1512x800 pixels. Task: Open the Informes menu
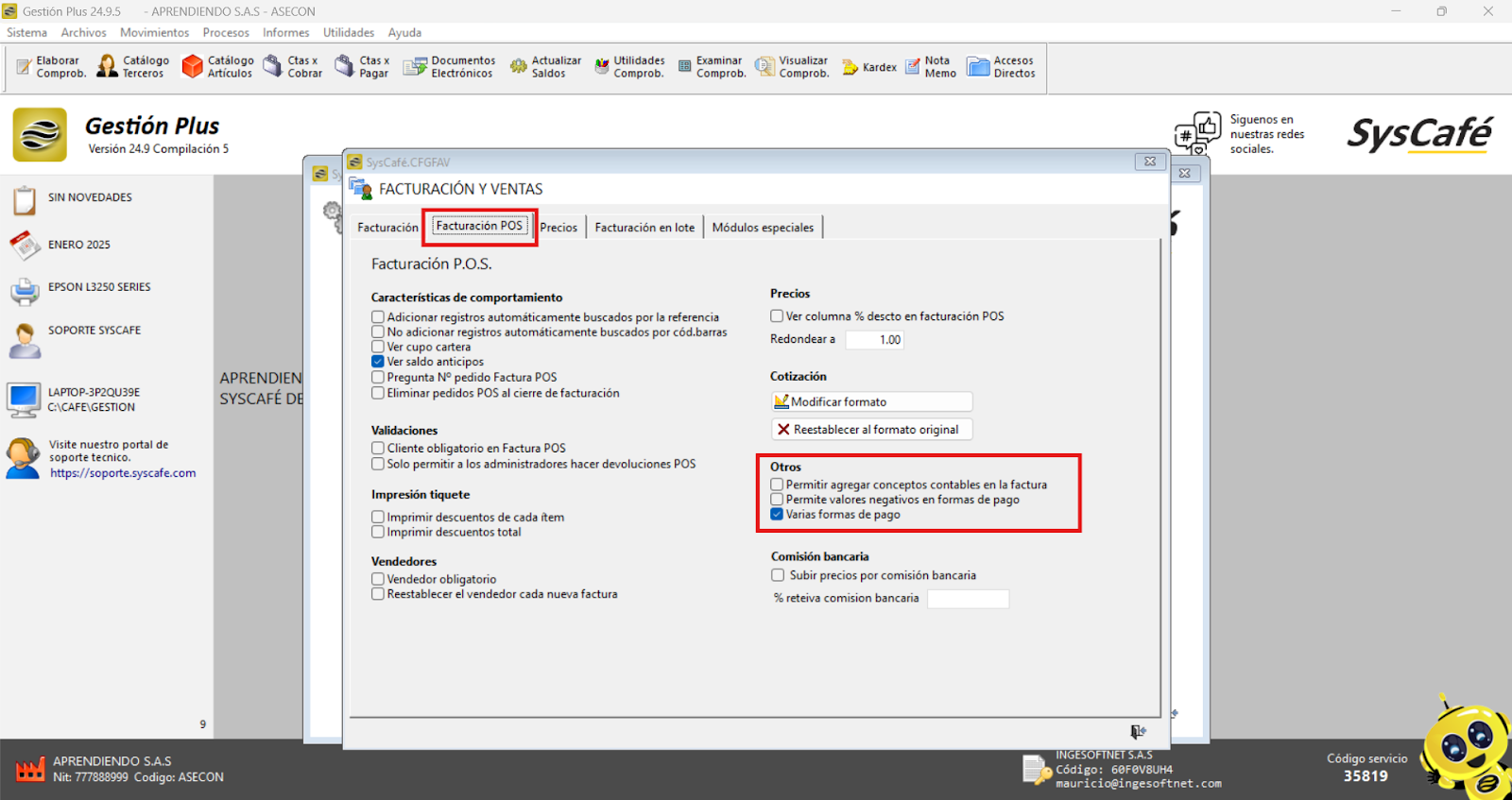(285, 32)
